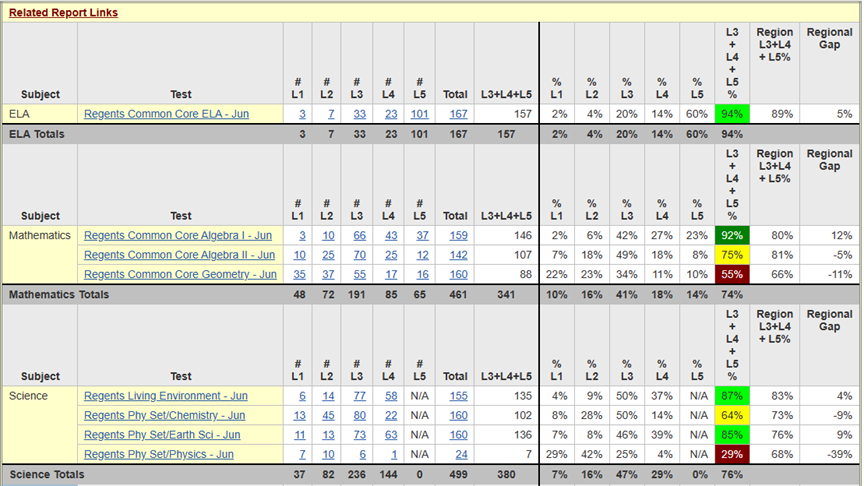Open Regents Common Core ELA - Jun test
The width and height of the screenshot is (864, 486).
pyautogui.click(x=166, y=114)
